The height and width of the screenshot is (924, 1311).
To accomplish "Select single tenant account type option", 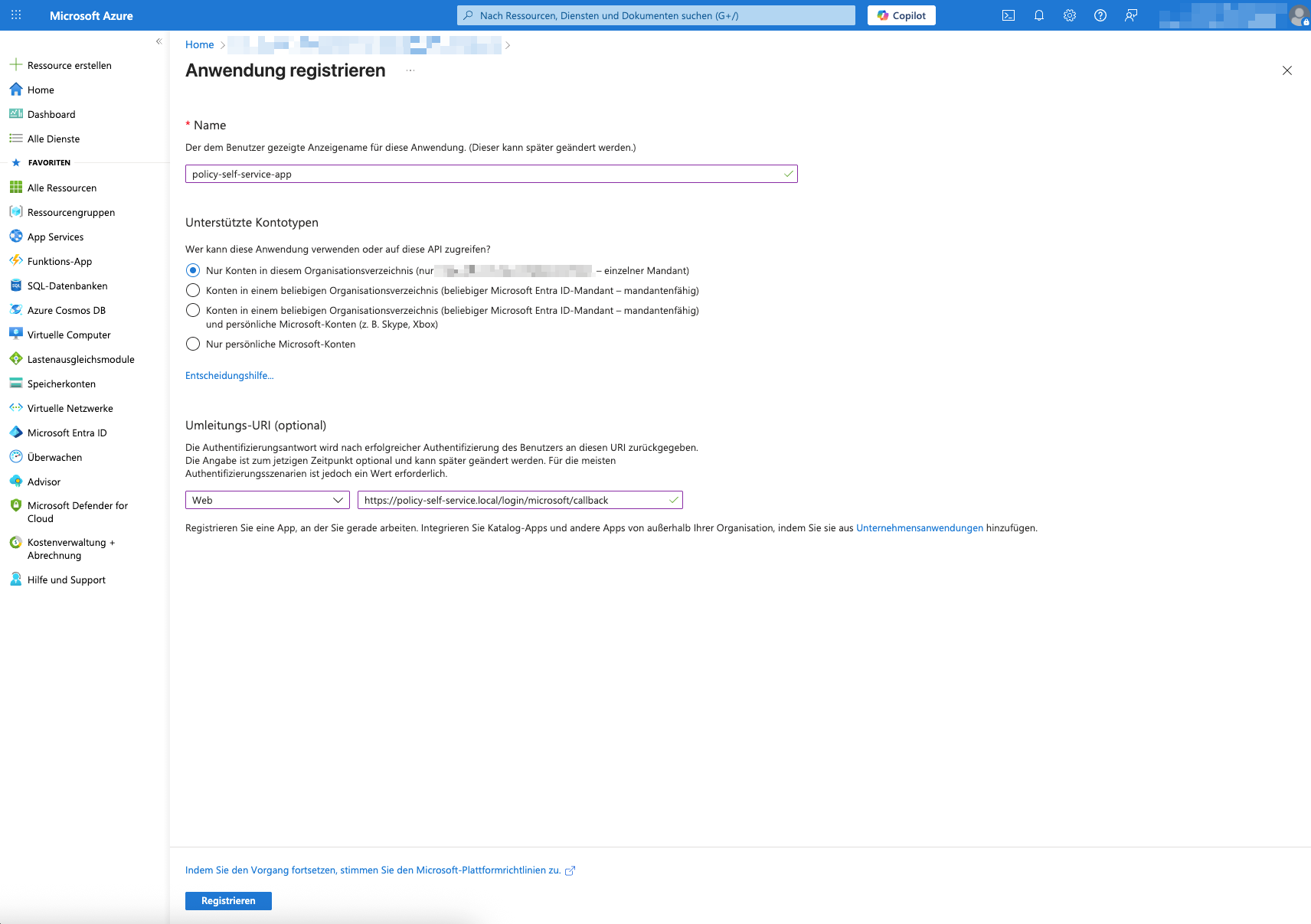I will pyautogui.click(x=193, y=270).
